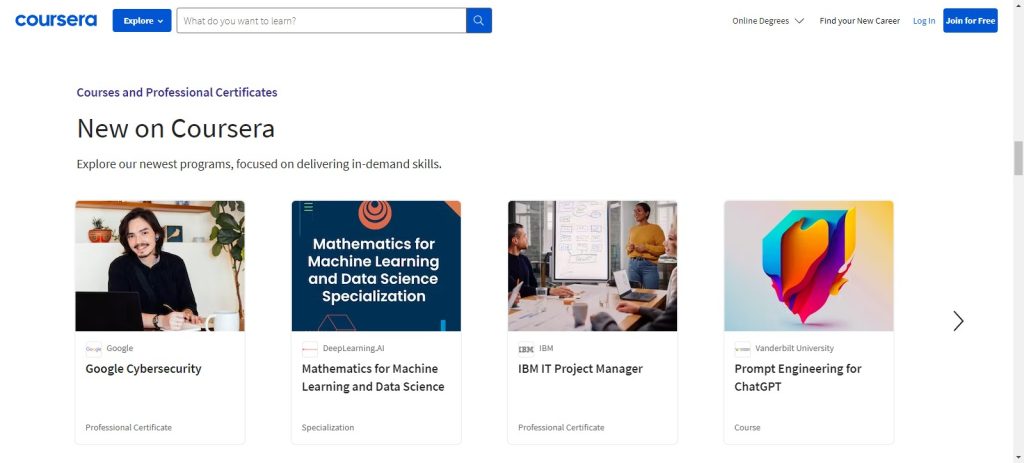Viewport: 1024px width, 463px height.
Task: Click the page vertical scrollbar thumb
Action: point(1018,157)
